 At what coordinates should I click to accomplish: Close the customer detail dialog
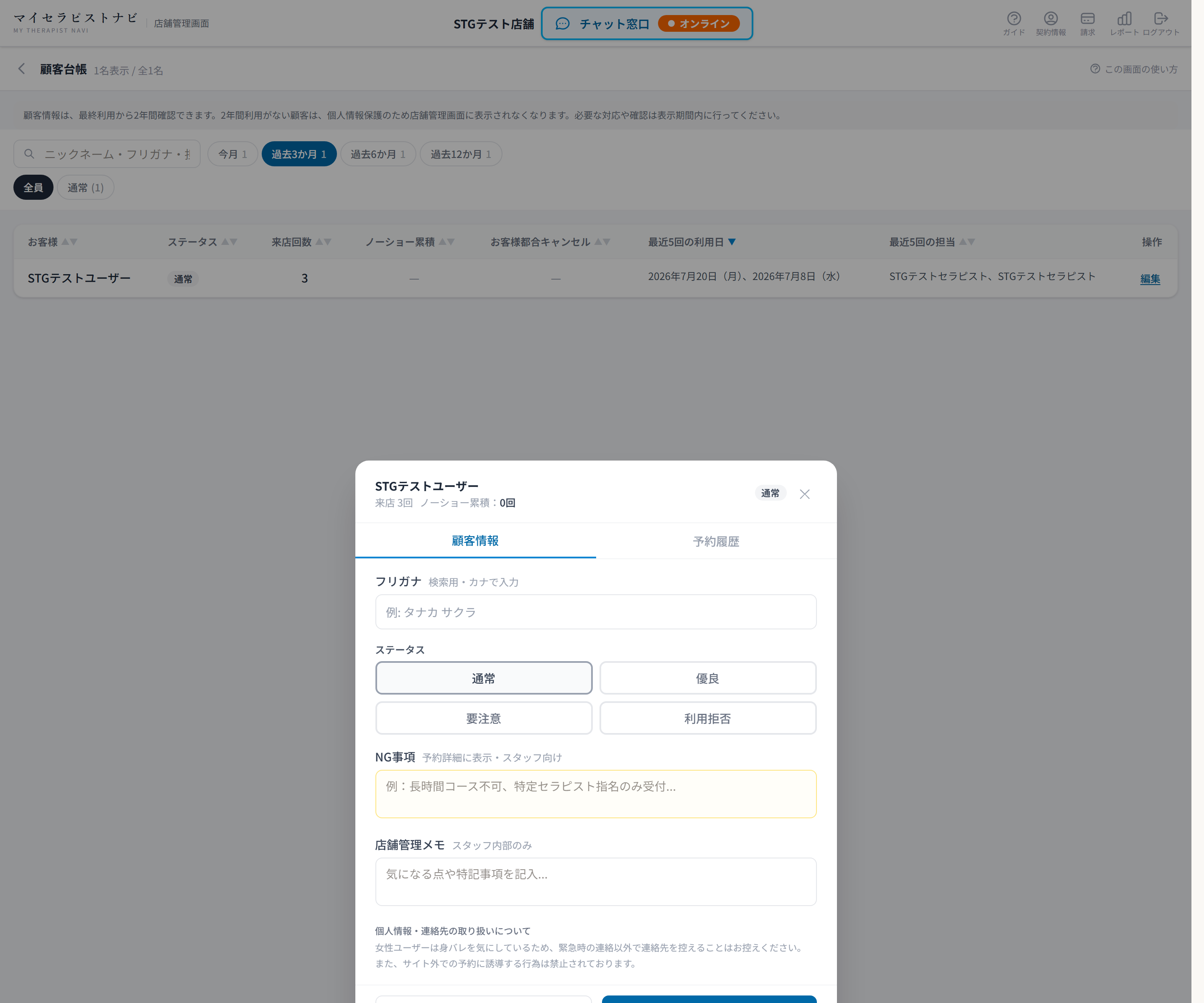point(804,494)
